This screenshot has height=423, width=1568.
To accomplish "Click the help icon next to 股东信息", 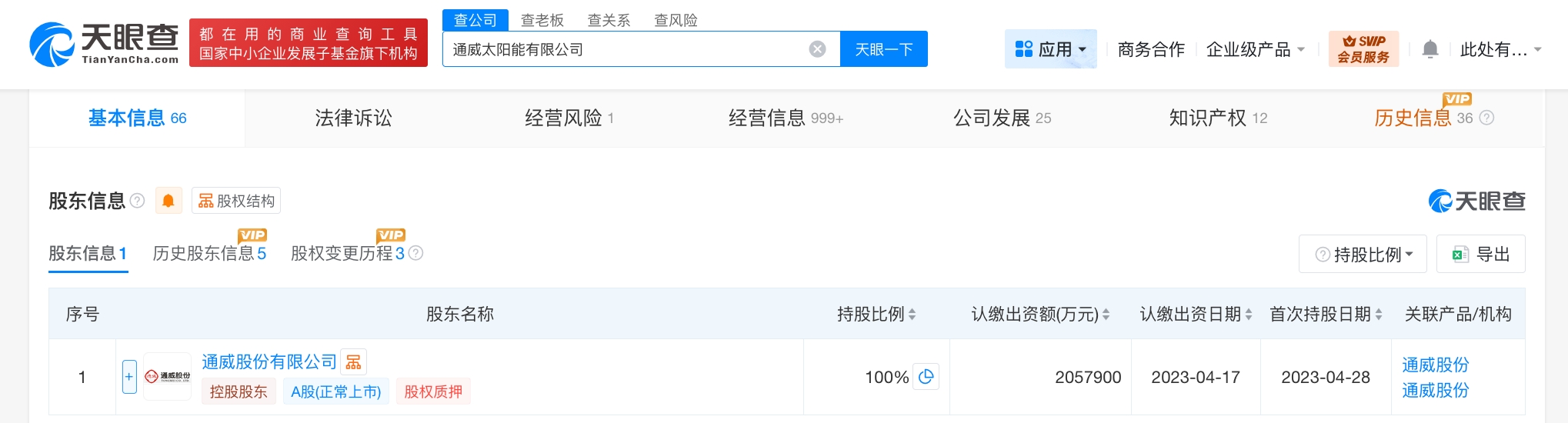I will 138,201.
